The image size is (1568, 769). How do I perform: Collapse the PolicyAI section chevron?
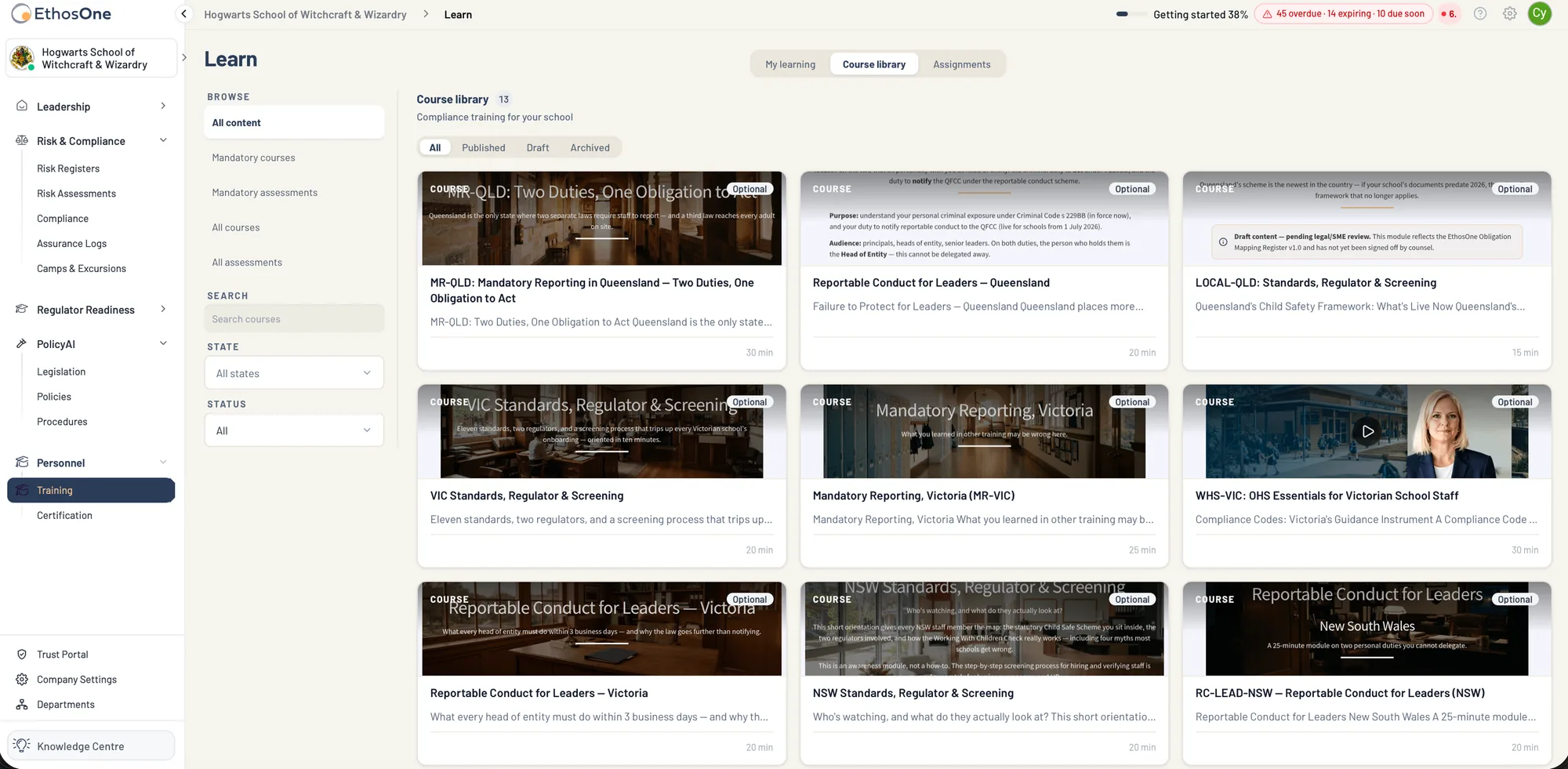coord(163,343)
